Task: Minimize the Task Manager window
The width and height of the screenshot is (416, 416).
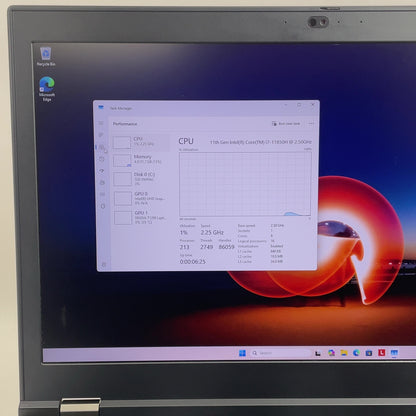Action: (x=286, y=105)
